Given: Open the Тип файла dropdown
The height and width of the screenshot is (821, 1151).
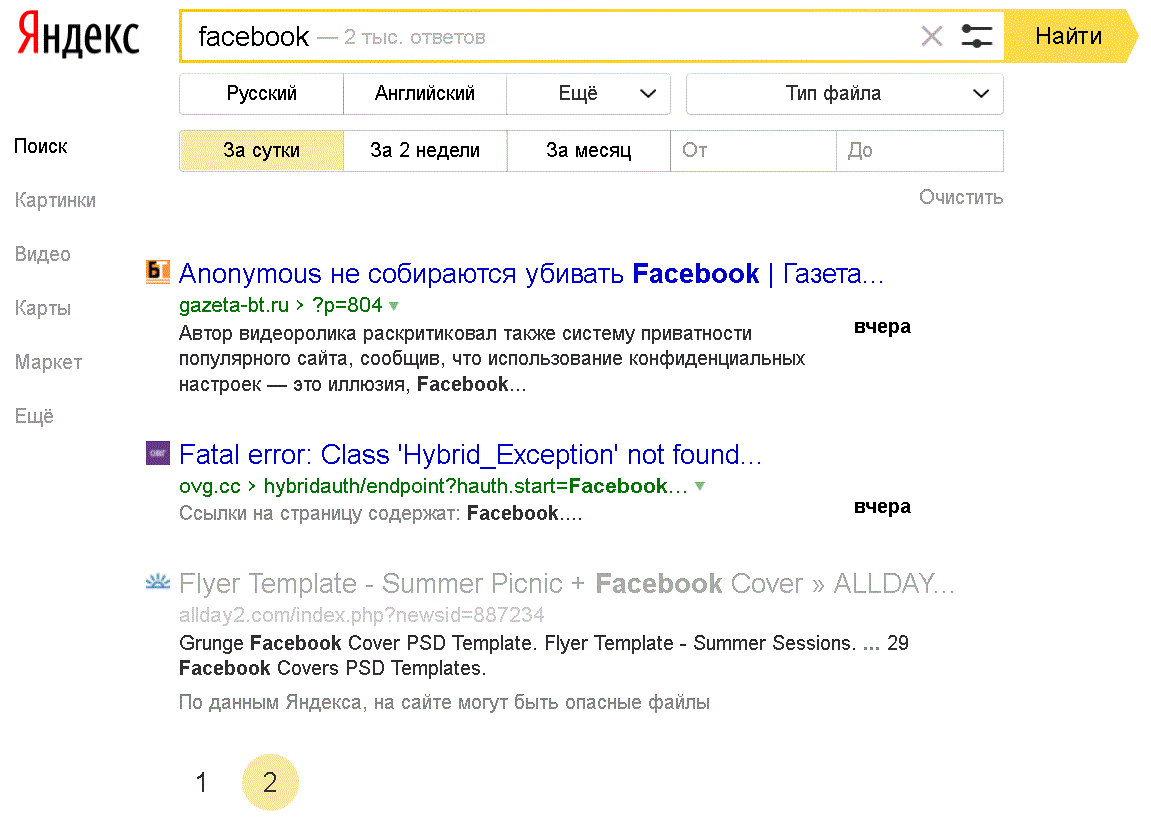Looking at the screenshot, I should [844, 94].
